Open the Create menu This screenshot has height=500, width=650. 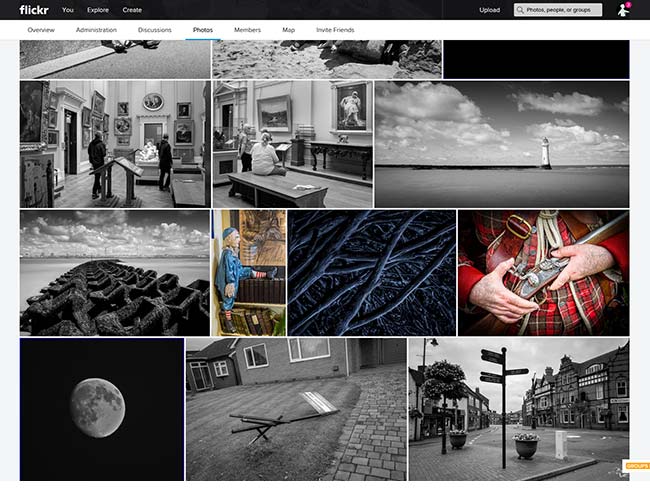pos(132,10)
